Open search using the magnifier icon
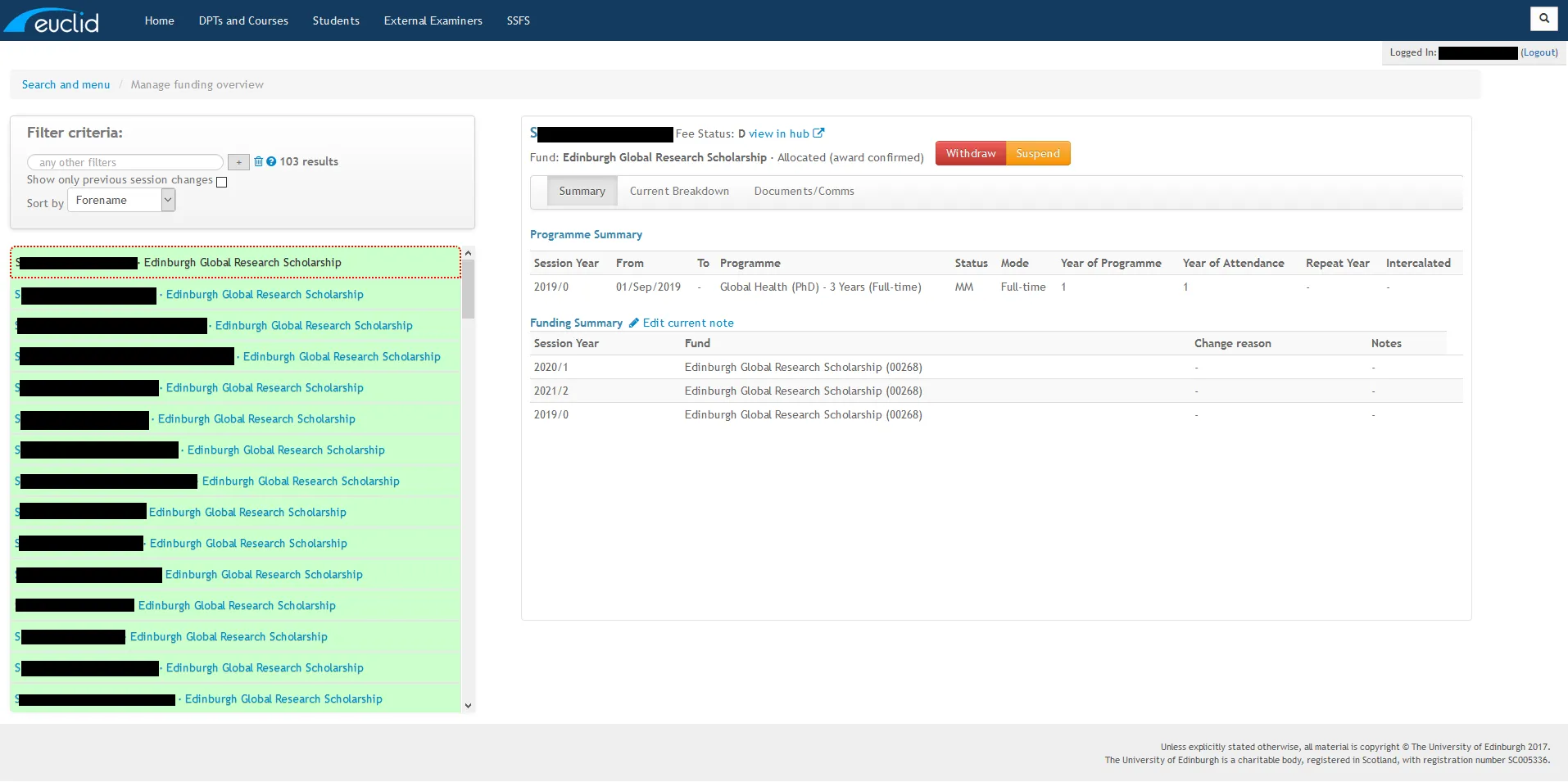1568x782 pixels. pos(1543,18)
